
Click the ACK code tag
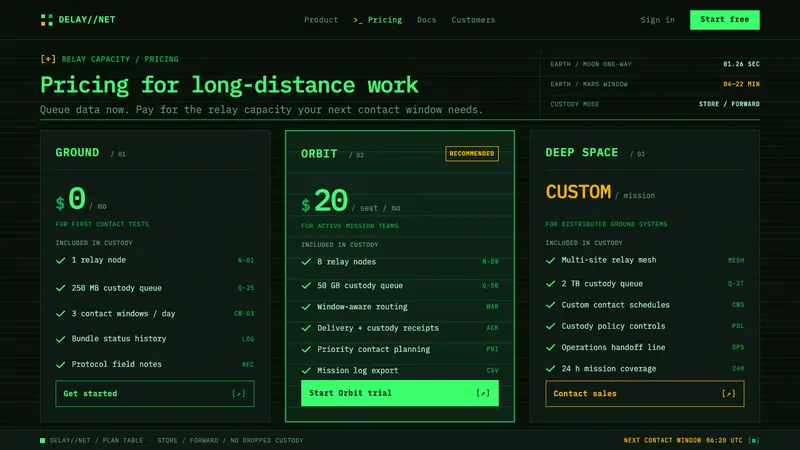(492, 328)
